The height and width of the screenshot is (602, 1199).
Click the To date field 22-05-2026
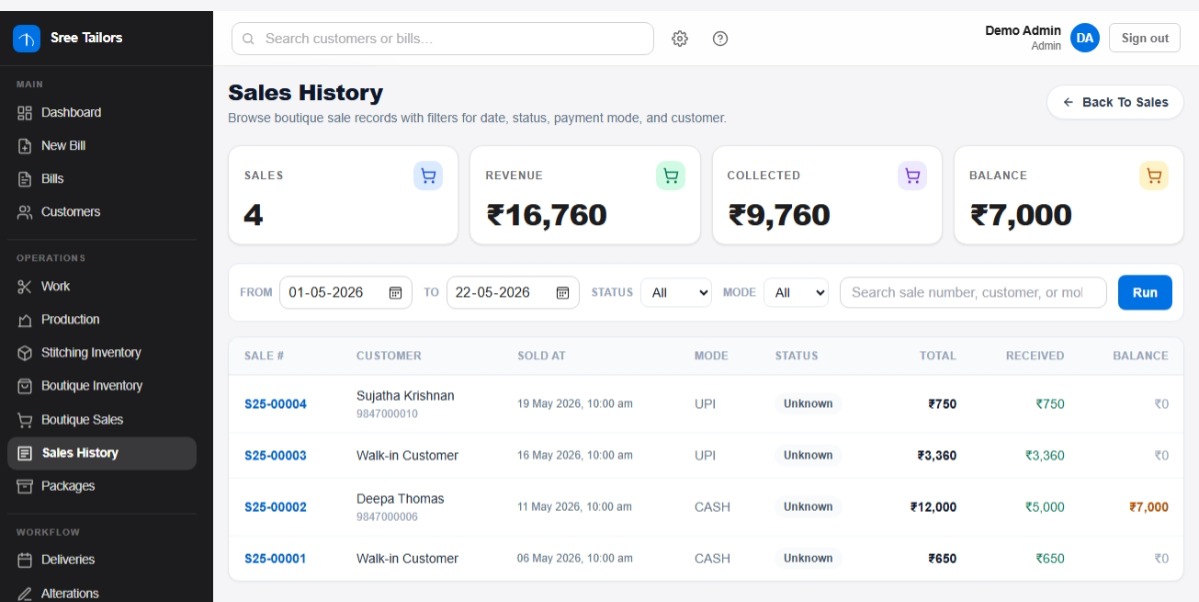(x=512, y=292)
